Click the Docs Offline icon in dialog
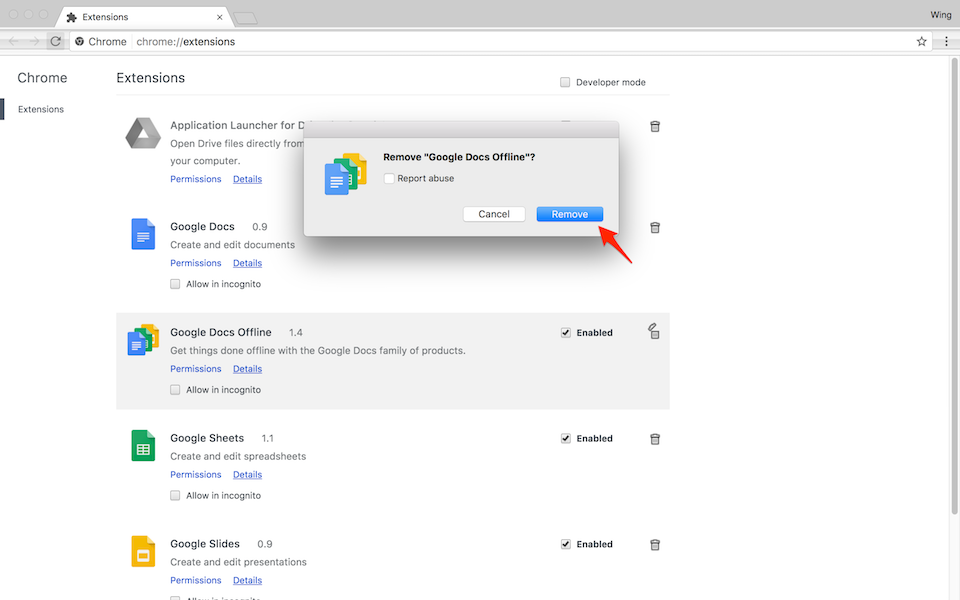 (345, 174)
